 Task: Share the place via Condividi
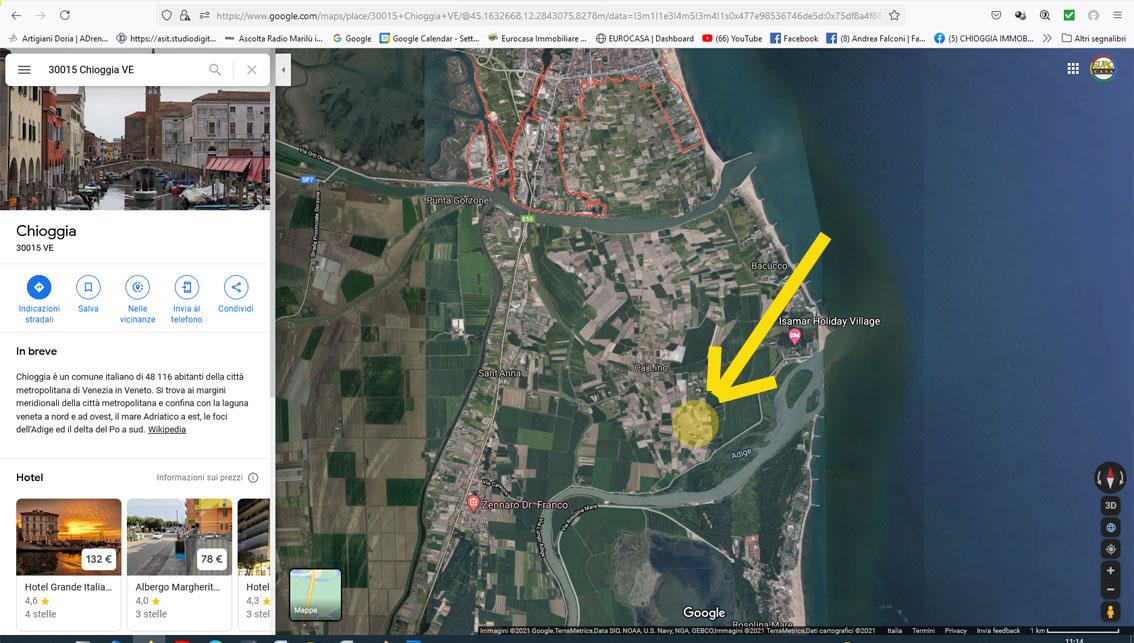coord(236,294)
